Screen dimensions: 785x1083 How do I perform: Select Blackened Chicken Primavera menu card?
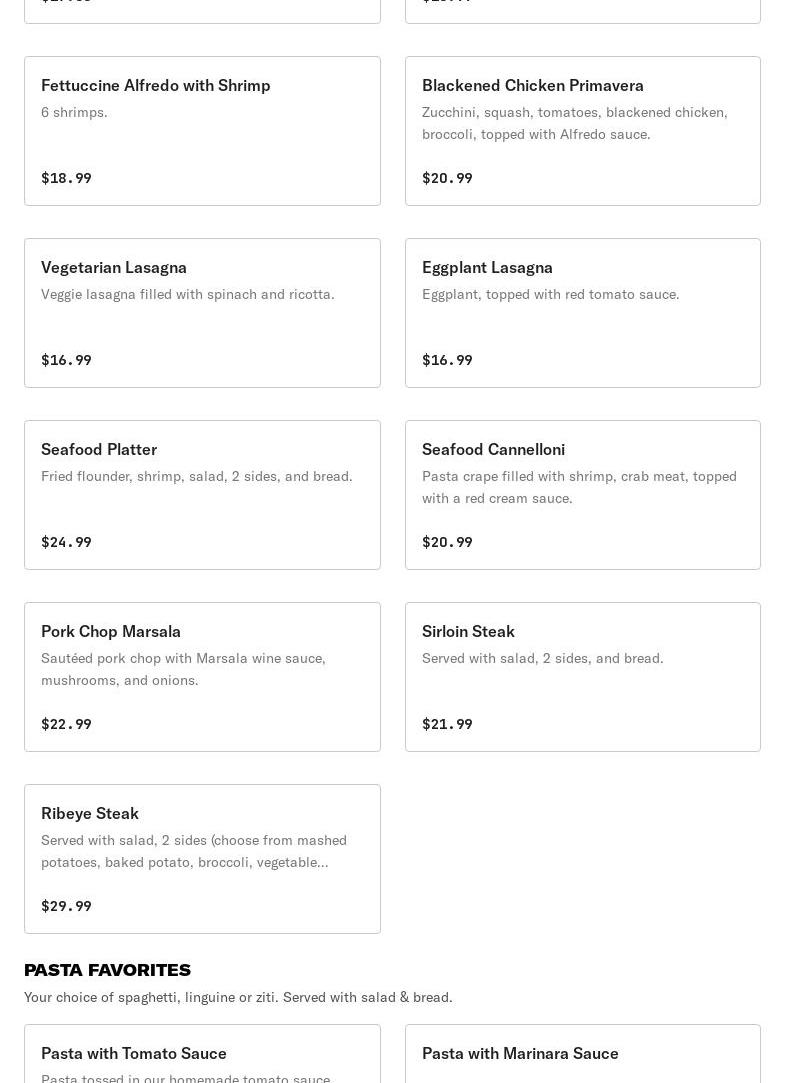[x=583, y=131]
